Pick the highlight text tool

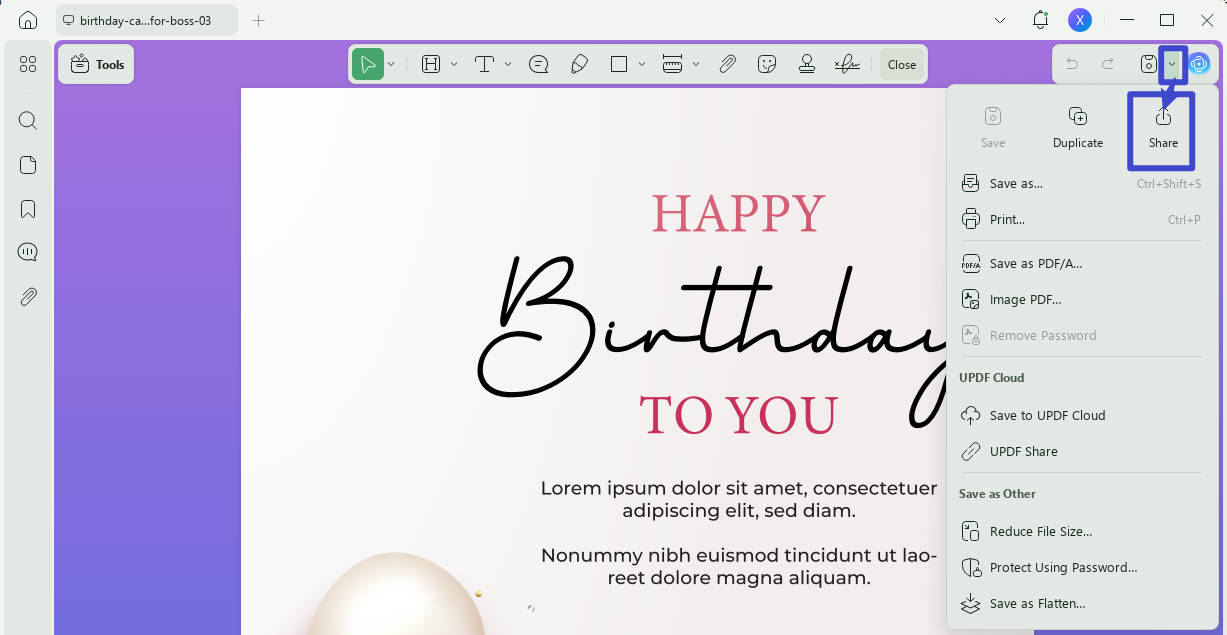pyautogui.click(x=431, y=64)
